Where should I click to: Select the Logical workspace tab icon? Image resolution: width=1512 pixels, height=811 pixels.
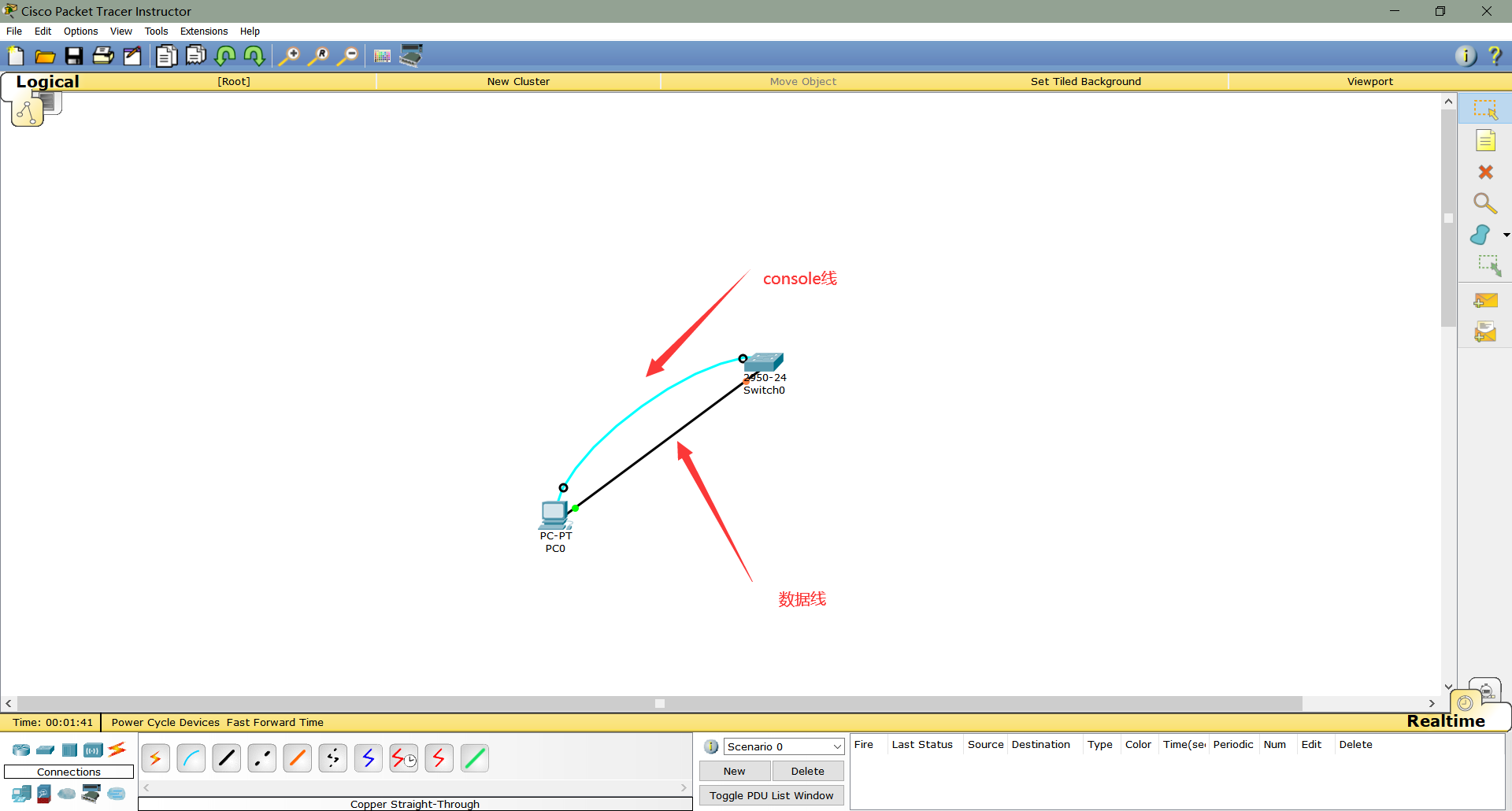pyautogui.click(x=27, y=112)
